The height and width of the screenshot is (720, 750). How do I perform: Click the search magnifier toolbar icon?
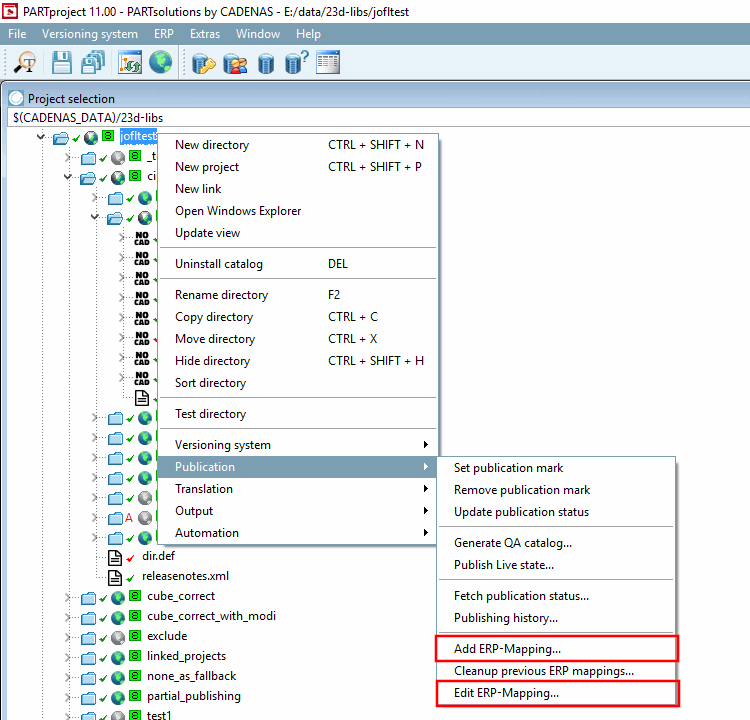pos(25,63)
